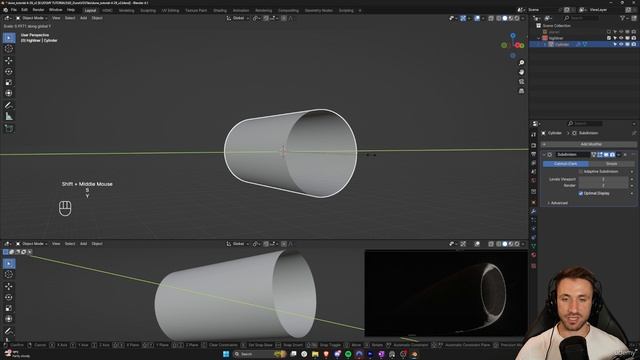Open the Edit menu
Screen dimensions: 640x360
24,10
